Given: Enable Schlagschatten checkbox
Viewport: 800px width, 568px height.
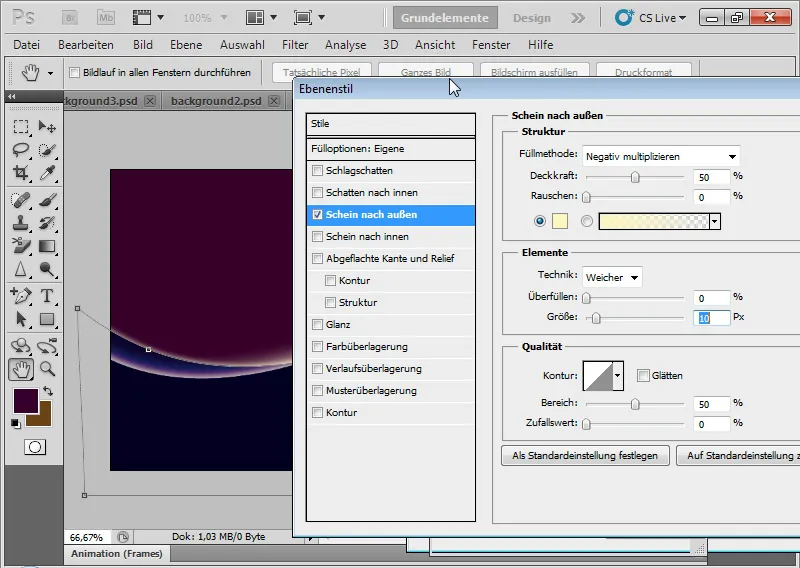Looking at the screenshot, I should pyautogui.click(x=317, y=170).
